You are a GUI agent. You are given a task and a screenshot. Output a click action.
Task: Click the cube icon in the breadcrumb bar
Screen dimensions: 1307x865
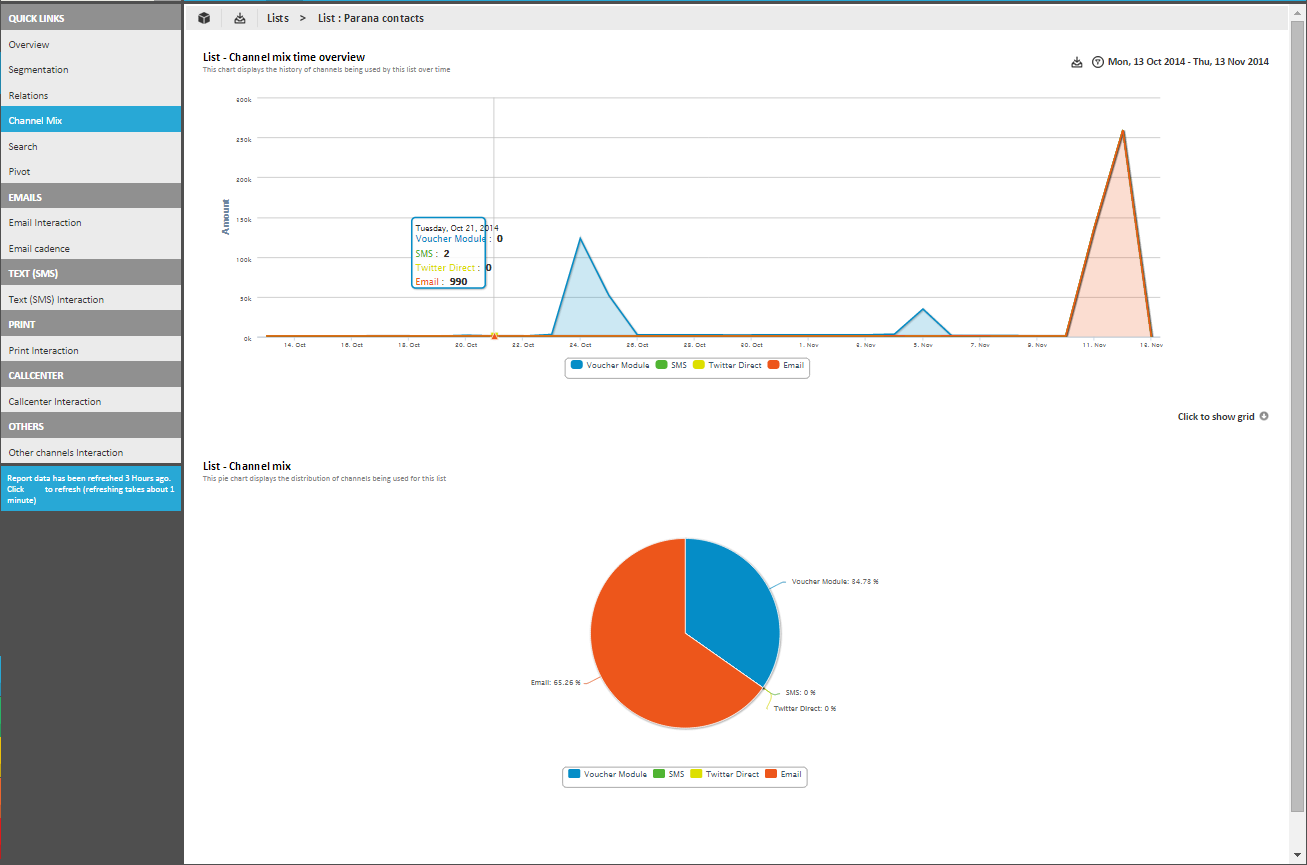point(204,18)
